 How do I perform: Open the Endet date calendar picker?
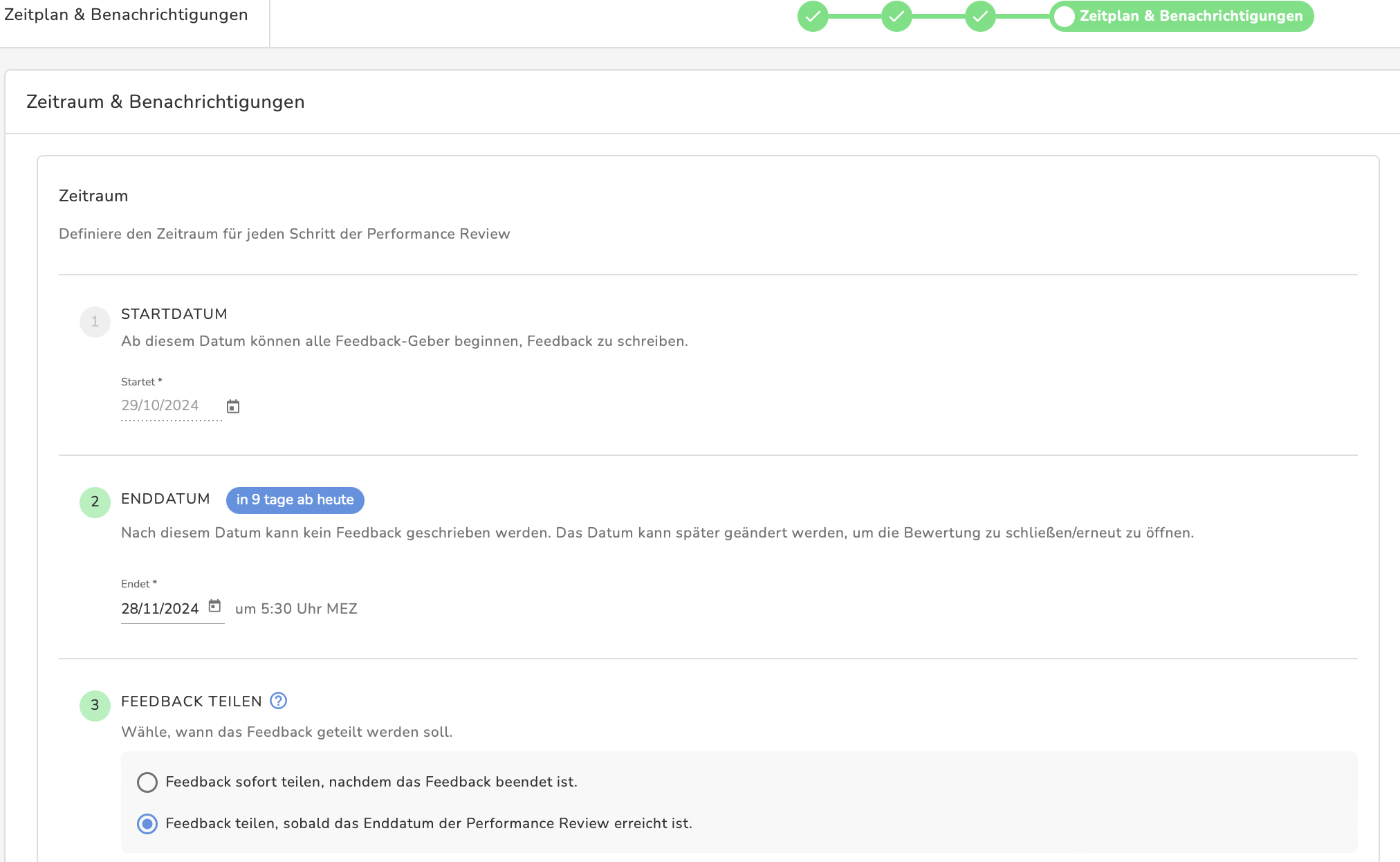214,606
